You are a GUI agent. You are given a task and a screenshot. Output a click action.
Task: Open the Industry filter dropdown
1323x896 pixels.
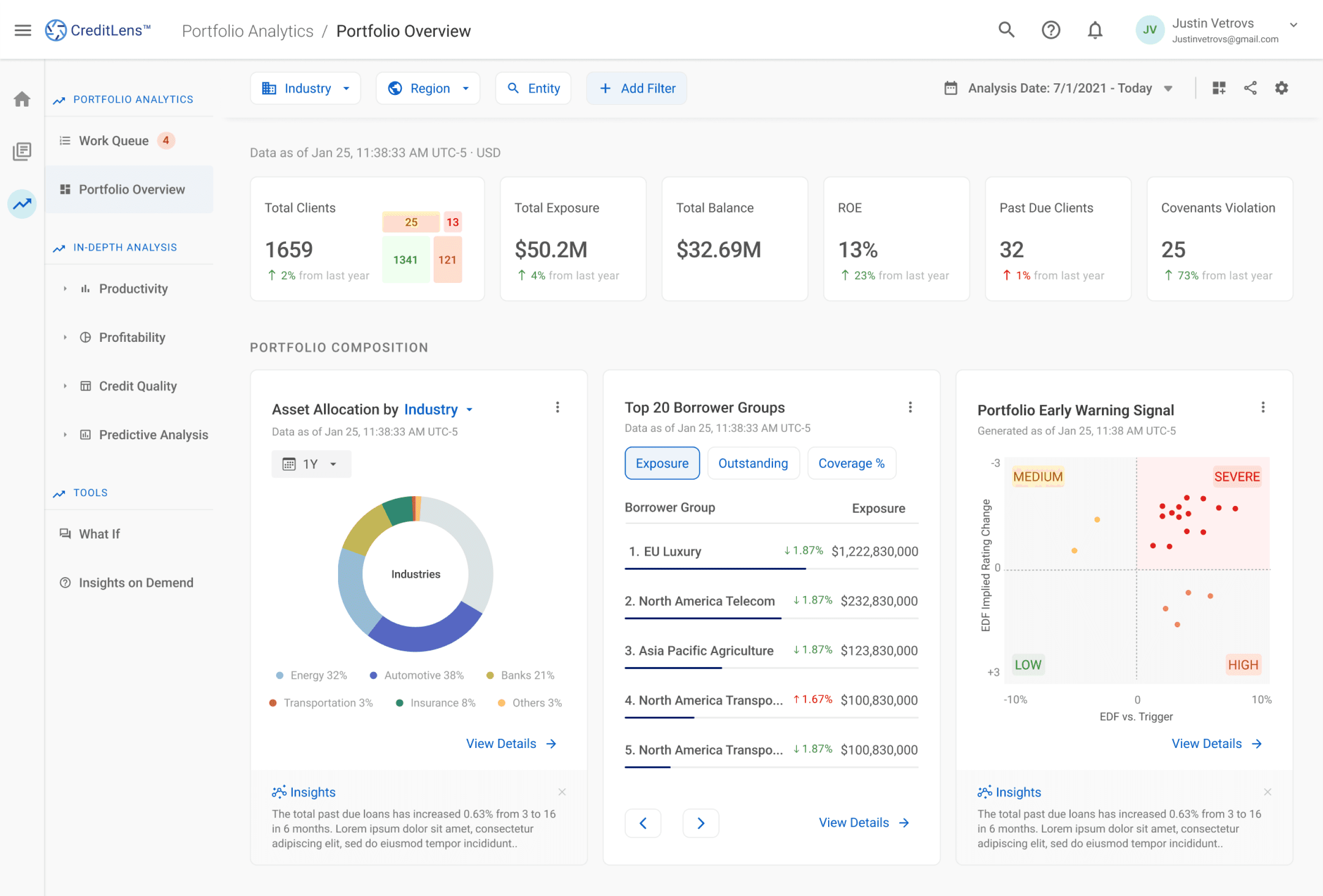pos(305,88)
